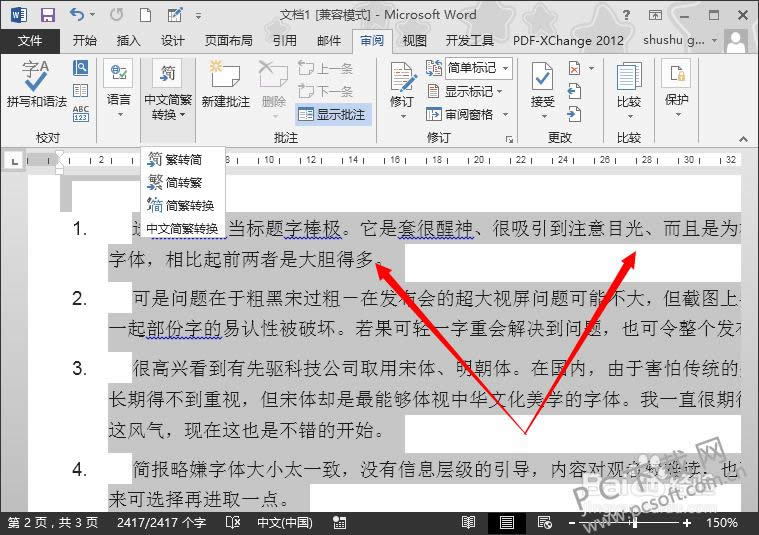This screenshot has height=535, width=759.
Task: Toggle the Track Changes (修订) button
Action: click(x=402, y=83)
